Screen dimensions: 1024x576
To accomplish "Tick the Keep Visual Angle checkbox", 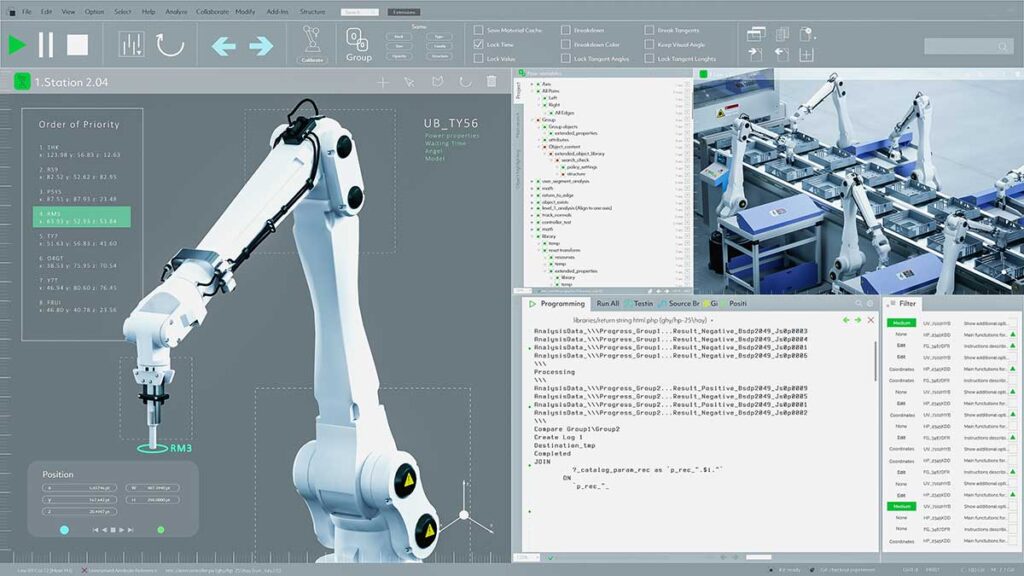I will tap(649, 44).
